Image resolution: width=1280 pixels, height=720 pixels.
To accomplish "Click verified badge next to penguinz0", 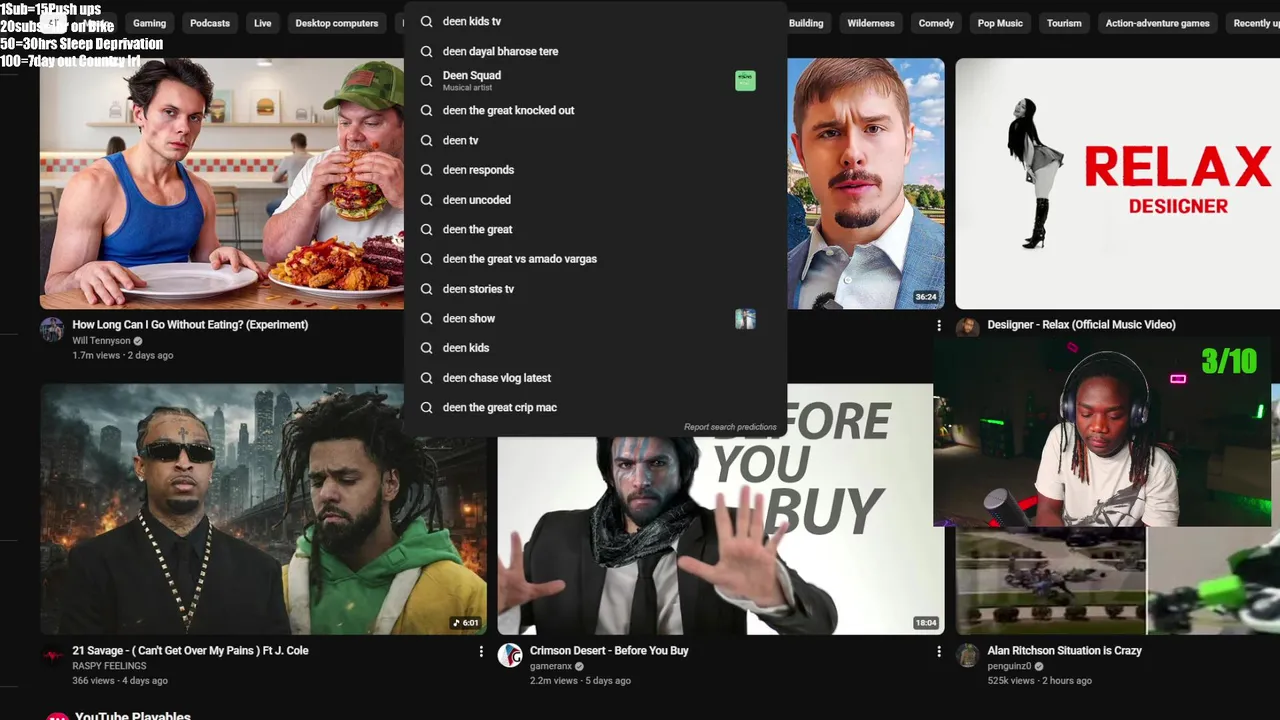I will 1039,666.
